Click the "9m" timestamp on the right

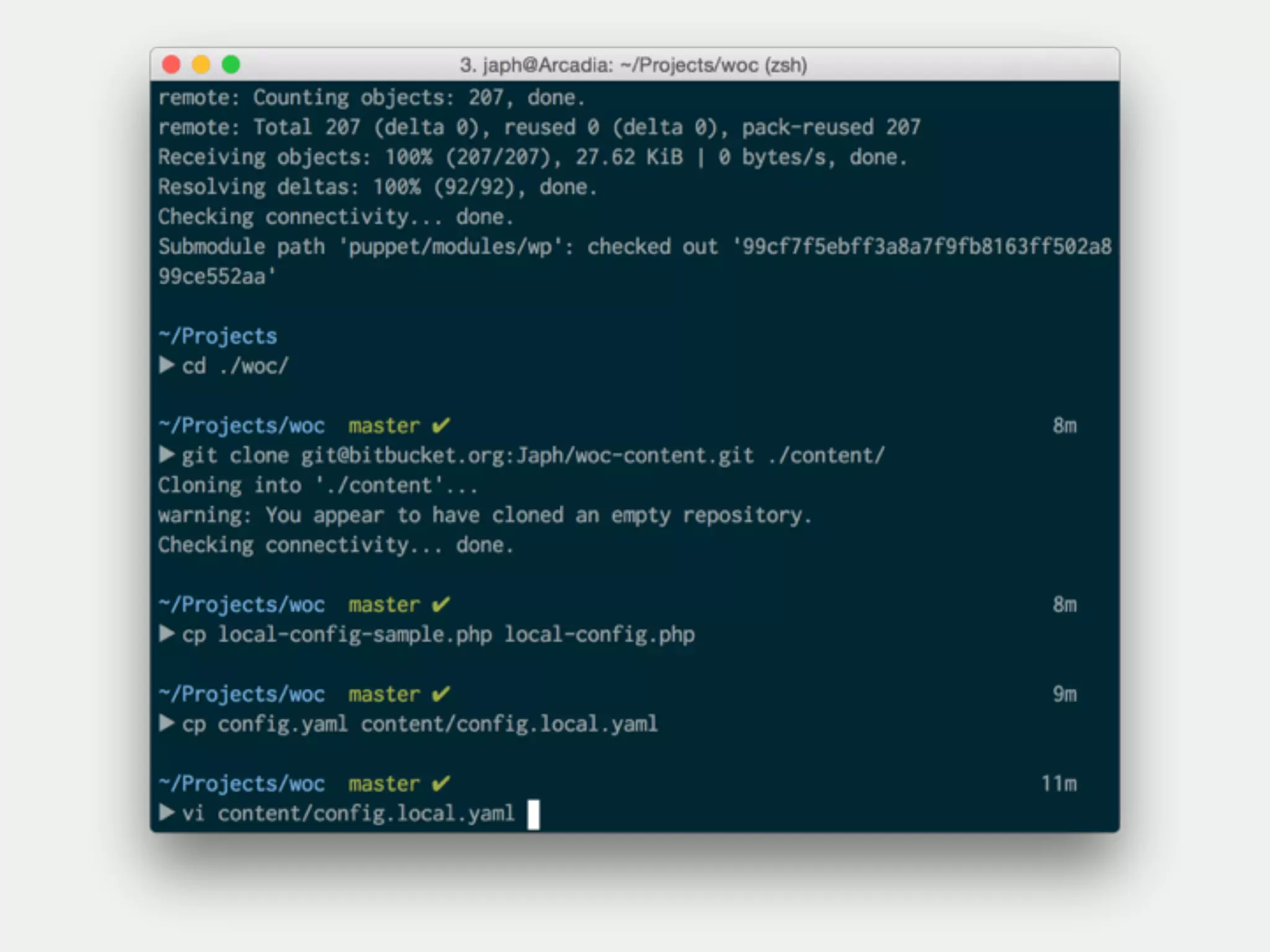[1065, 694]
